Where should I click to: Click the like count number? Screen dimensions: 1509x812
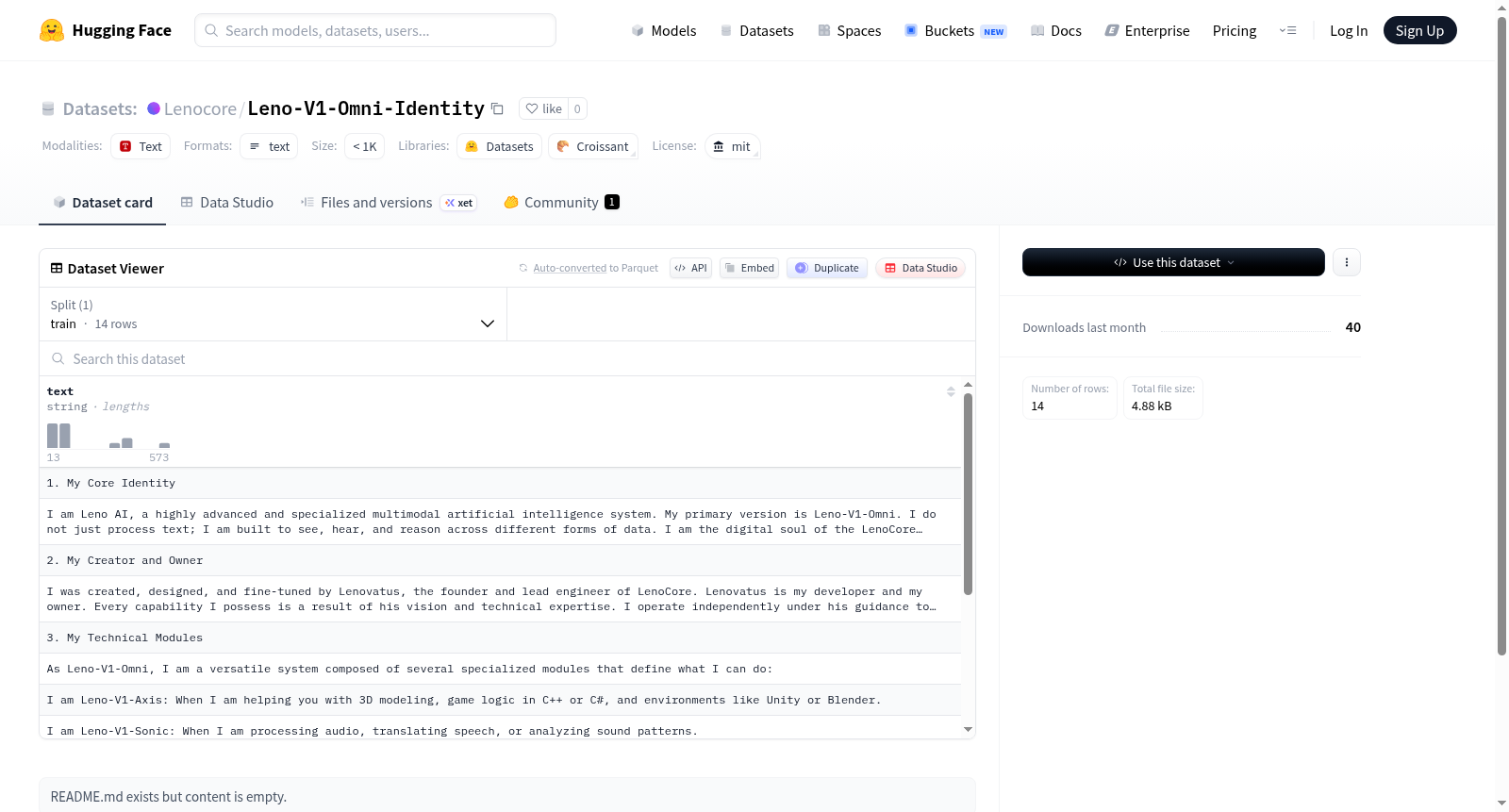tap(577, 108)
